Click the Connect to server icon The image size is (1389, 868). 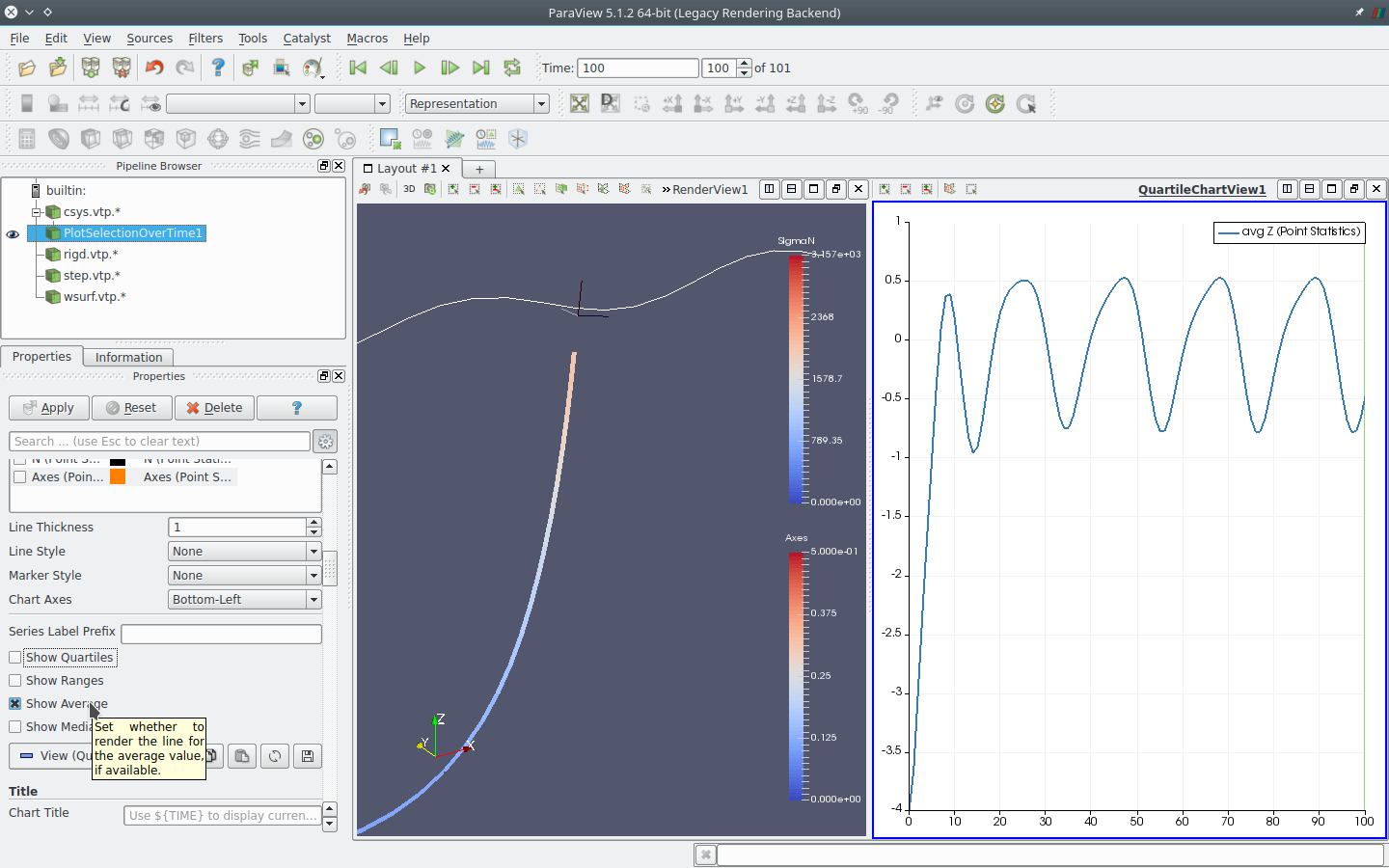(x=91, y=68)
